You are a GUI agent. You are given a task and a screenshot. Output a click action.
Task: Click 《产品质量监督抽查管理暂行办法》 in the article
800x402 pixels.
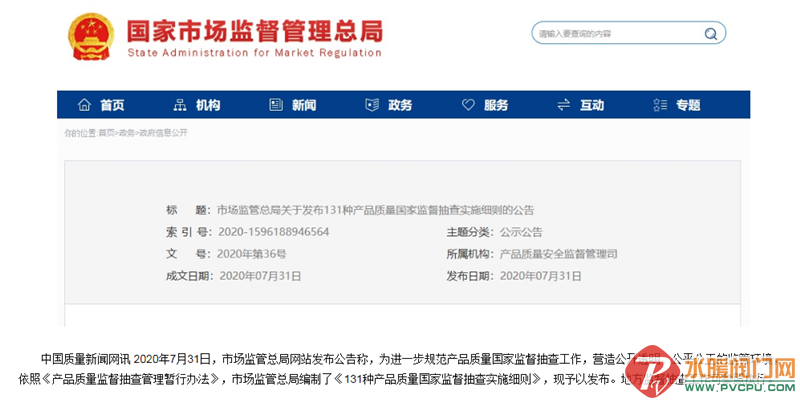[x=132, y=380]
